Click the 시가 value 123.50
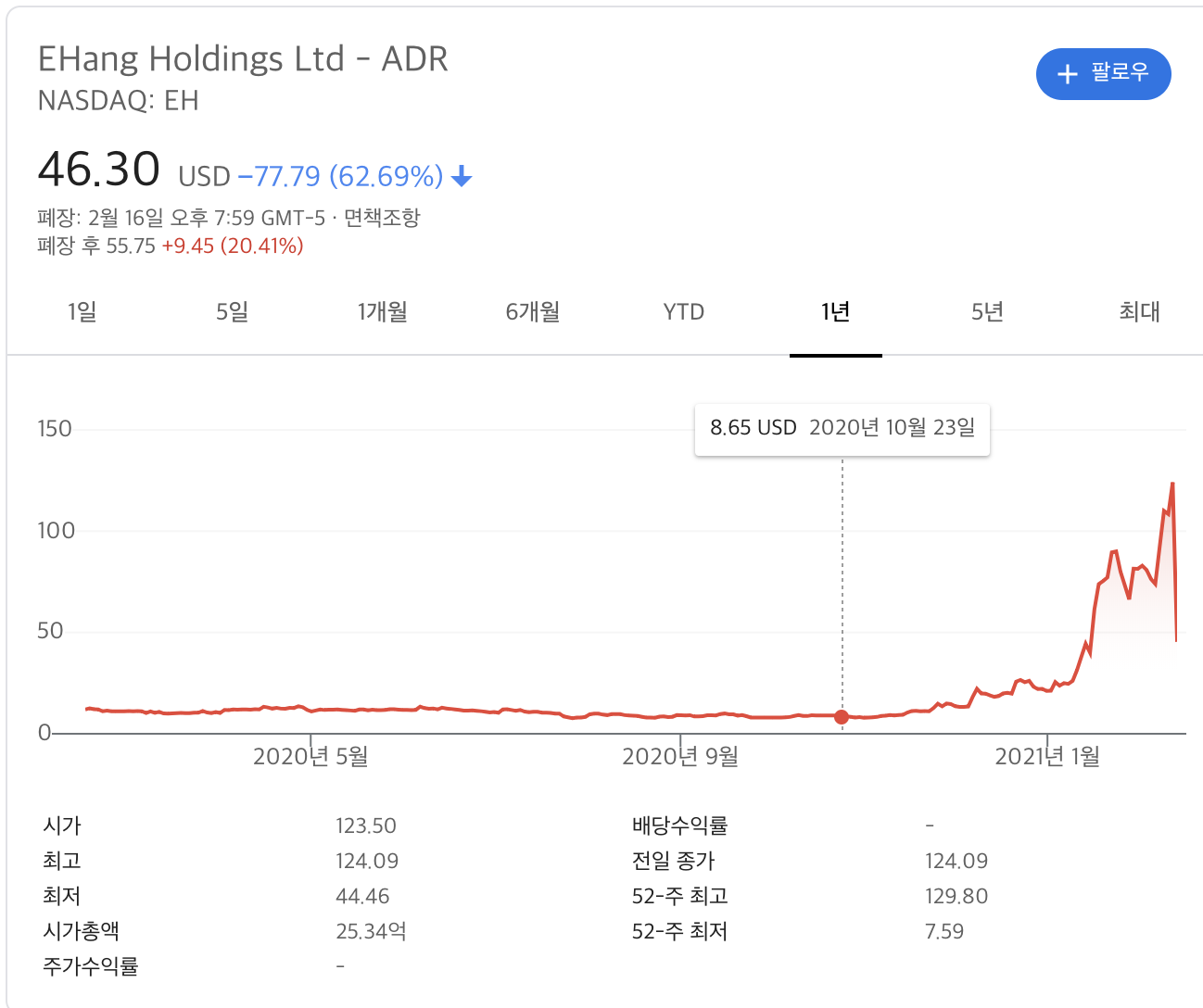The height and width of the screenshot is (1008, 1203). click(366, 826)
